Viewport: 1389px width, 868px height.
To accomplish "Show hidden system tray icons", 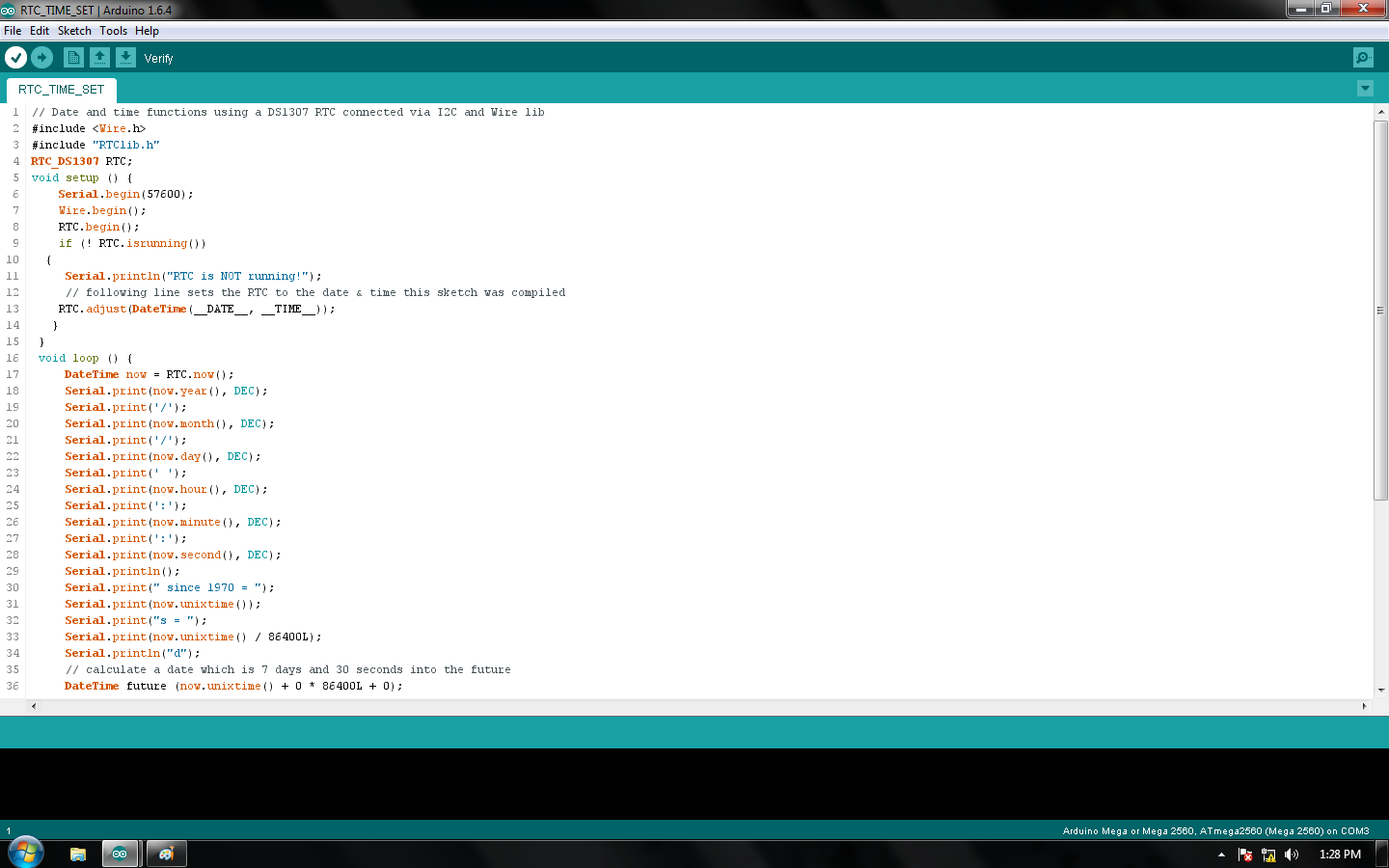I will [1221, 854].
